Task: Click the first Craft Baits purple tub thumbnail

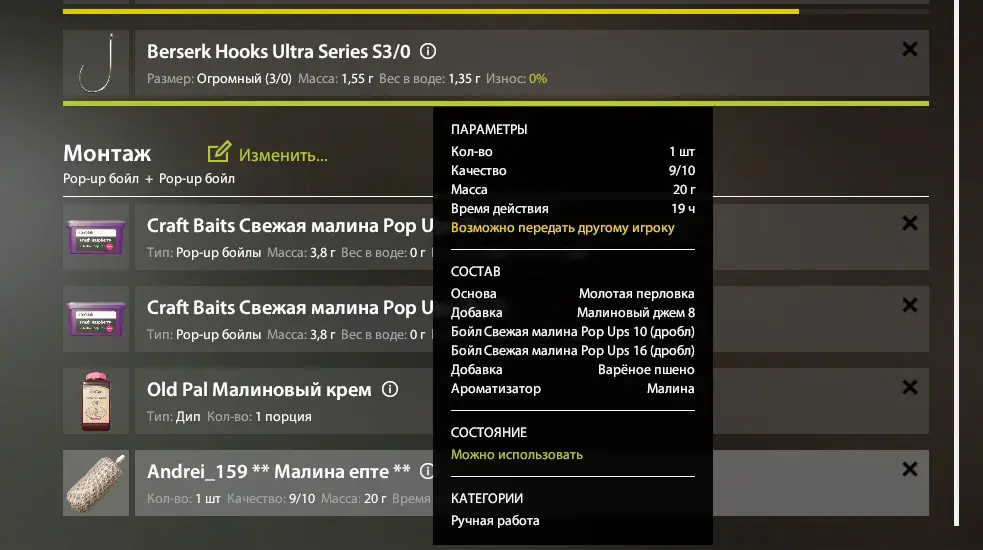Action: coord(98,238)
